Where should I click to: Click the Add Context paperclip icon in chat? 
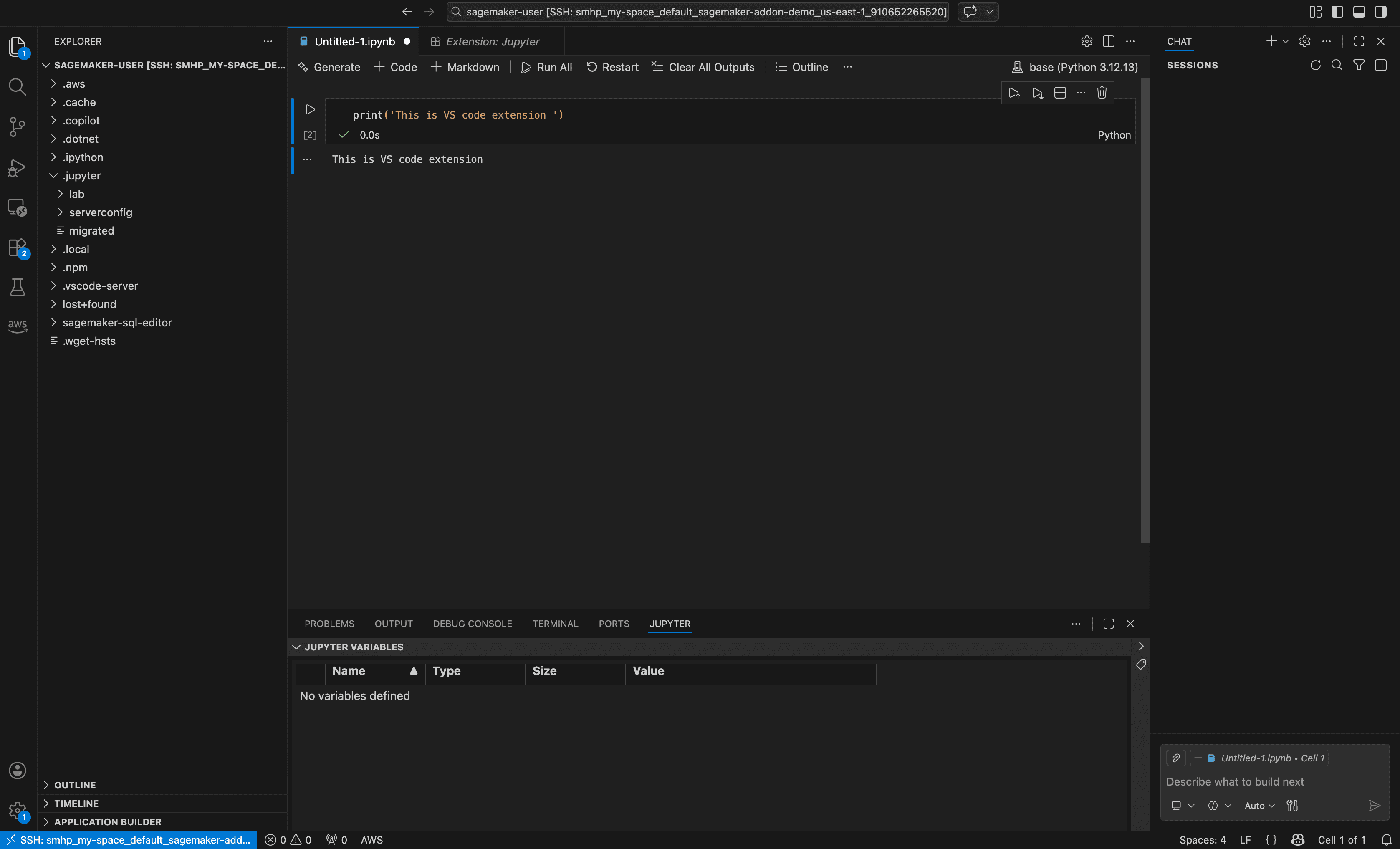pos(1176,758)
